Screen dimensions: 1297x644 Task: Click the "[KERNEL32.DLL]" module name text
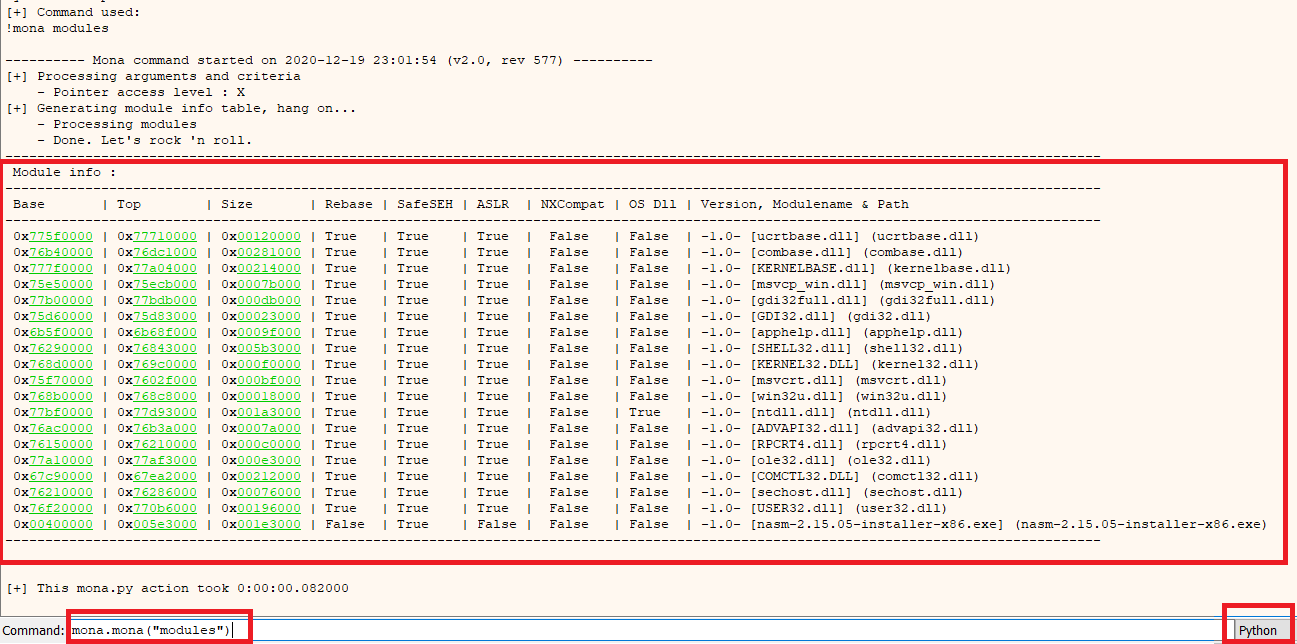coord(807,364)
